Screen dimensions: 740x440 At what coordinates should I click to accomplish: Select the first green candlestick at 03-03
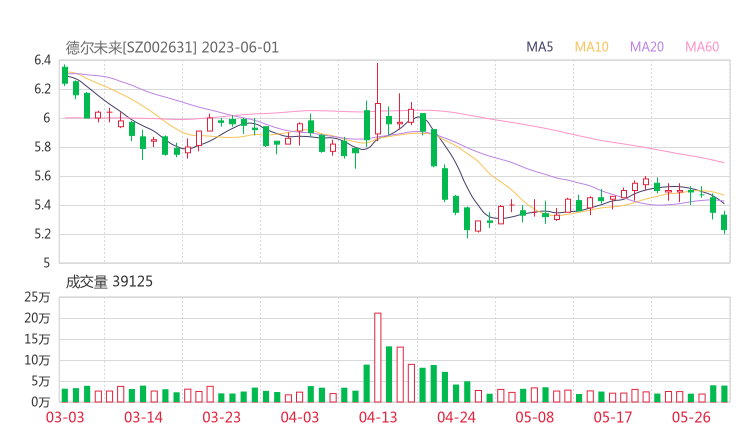[x=65, y=76]
